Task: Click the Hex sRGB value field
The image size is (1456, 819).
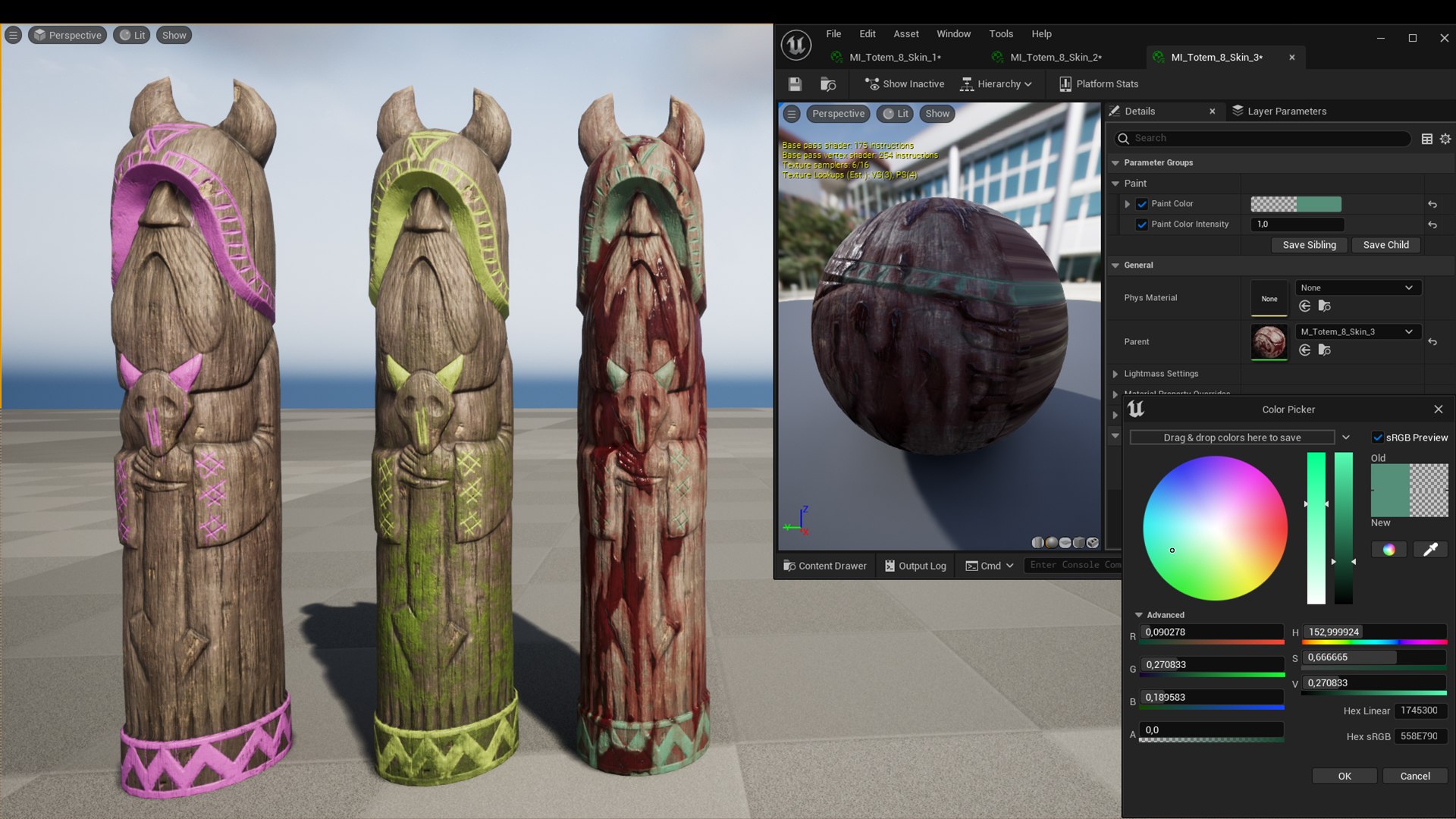Action: coord(1420,736)
